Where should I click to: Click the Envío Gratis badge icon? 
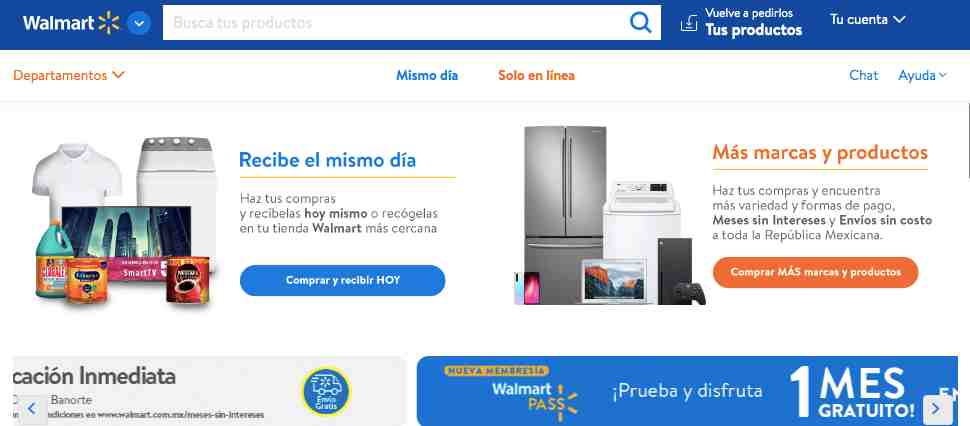click(325, 391)
